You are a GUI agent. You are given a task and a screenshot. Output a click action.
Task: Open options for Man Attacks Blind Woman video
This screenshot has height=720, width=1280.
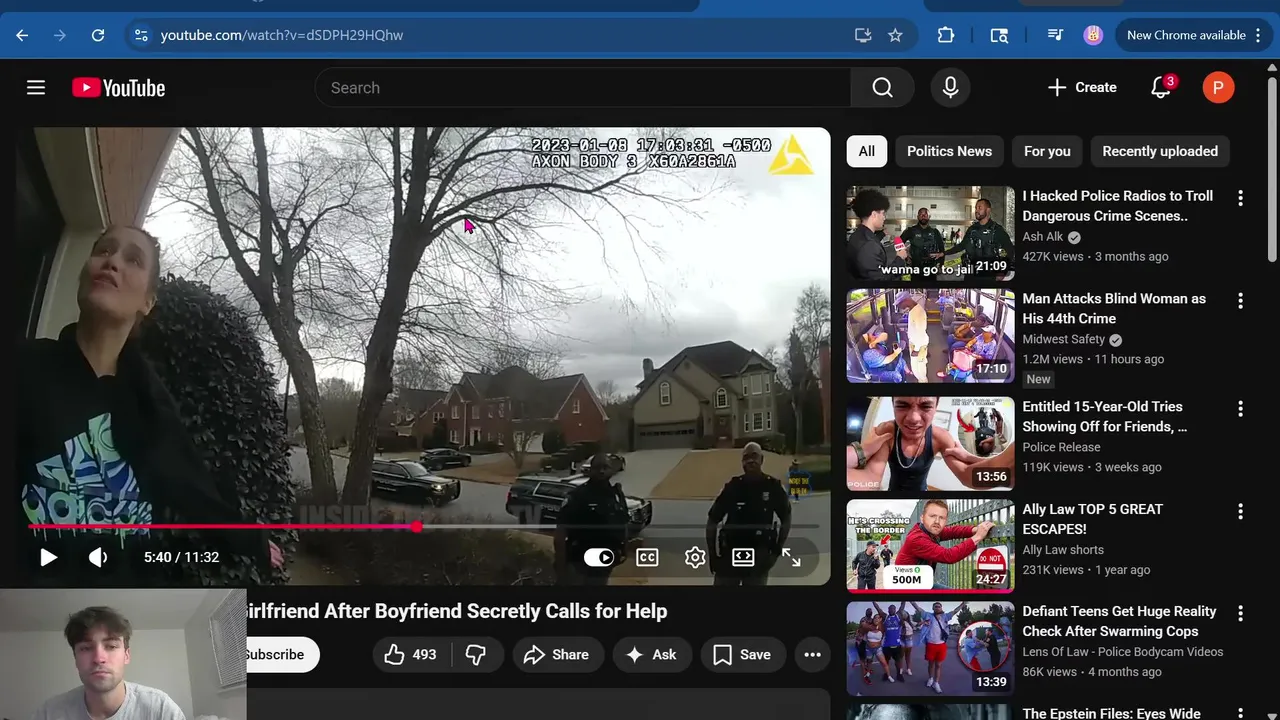[1240, 301]
